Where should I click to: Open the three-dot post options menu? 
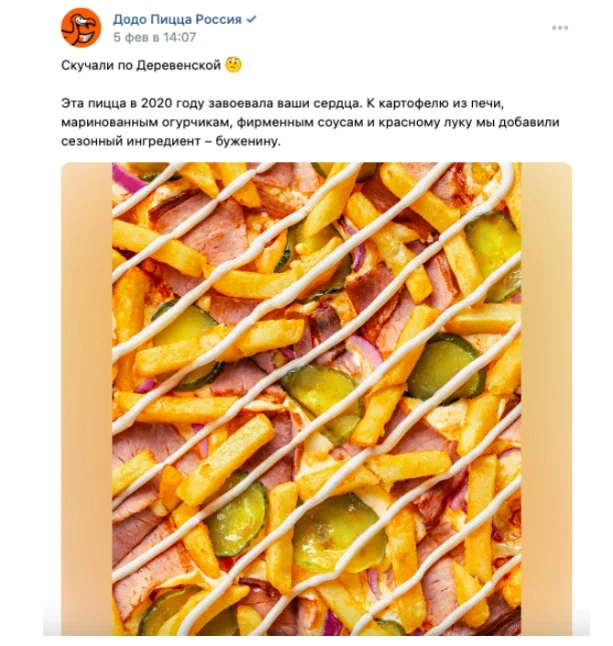click(x=560, y=28)
